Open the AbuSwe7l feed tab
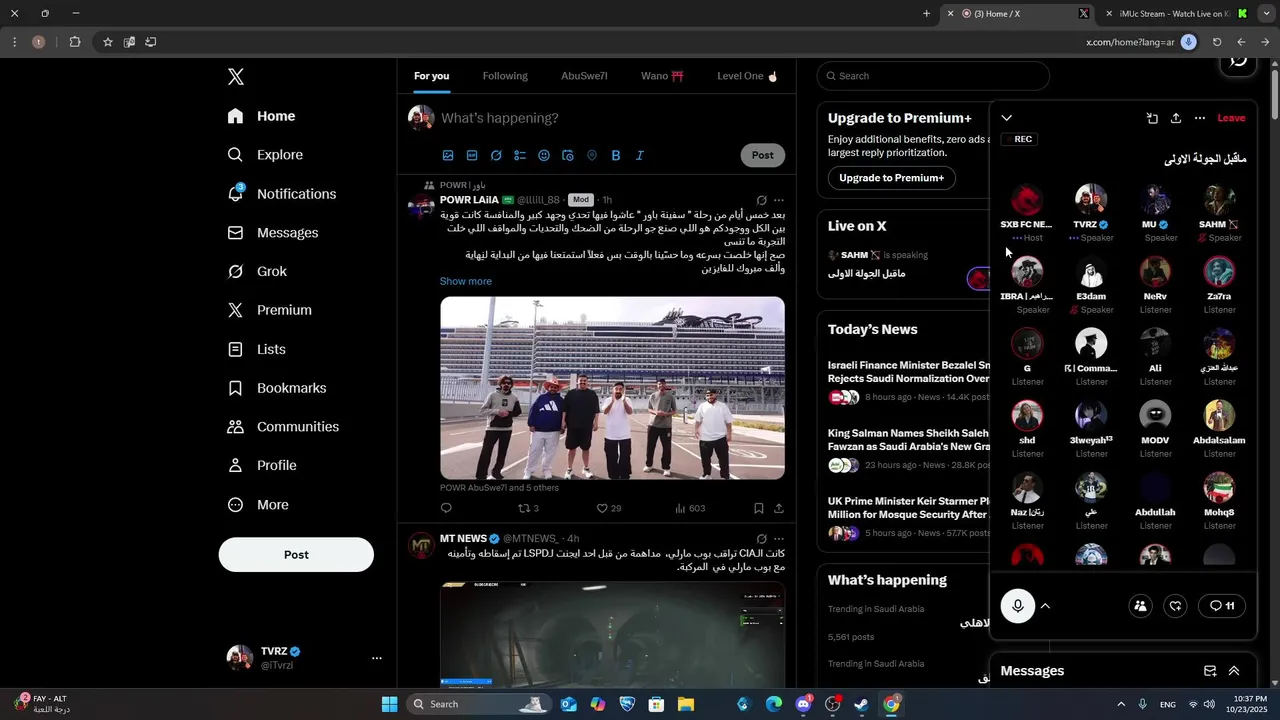This screenshot has width=1280, height=720. click(x=584, y=76)
